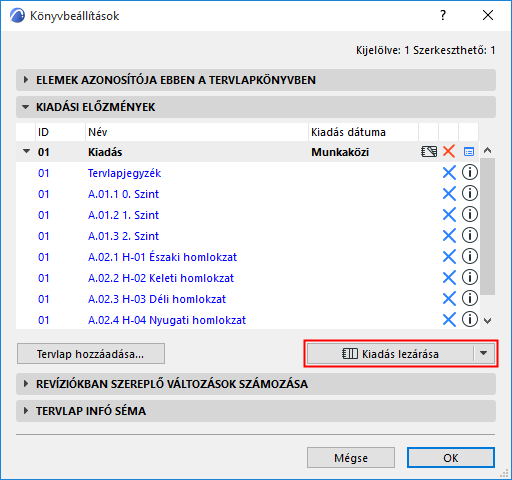Click the bold Kiadás issue name

click(105, 152)
